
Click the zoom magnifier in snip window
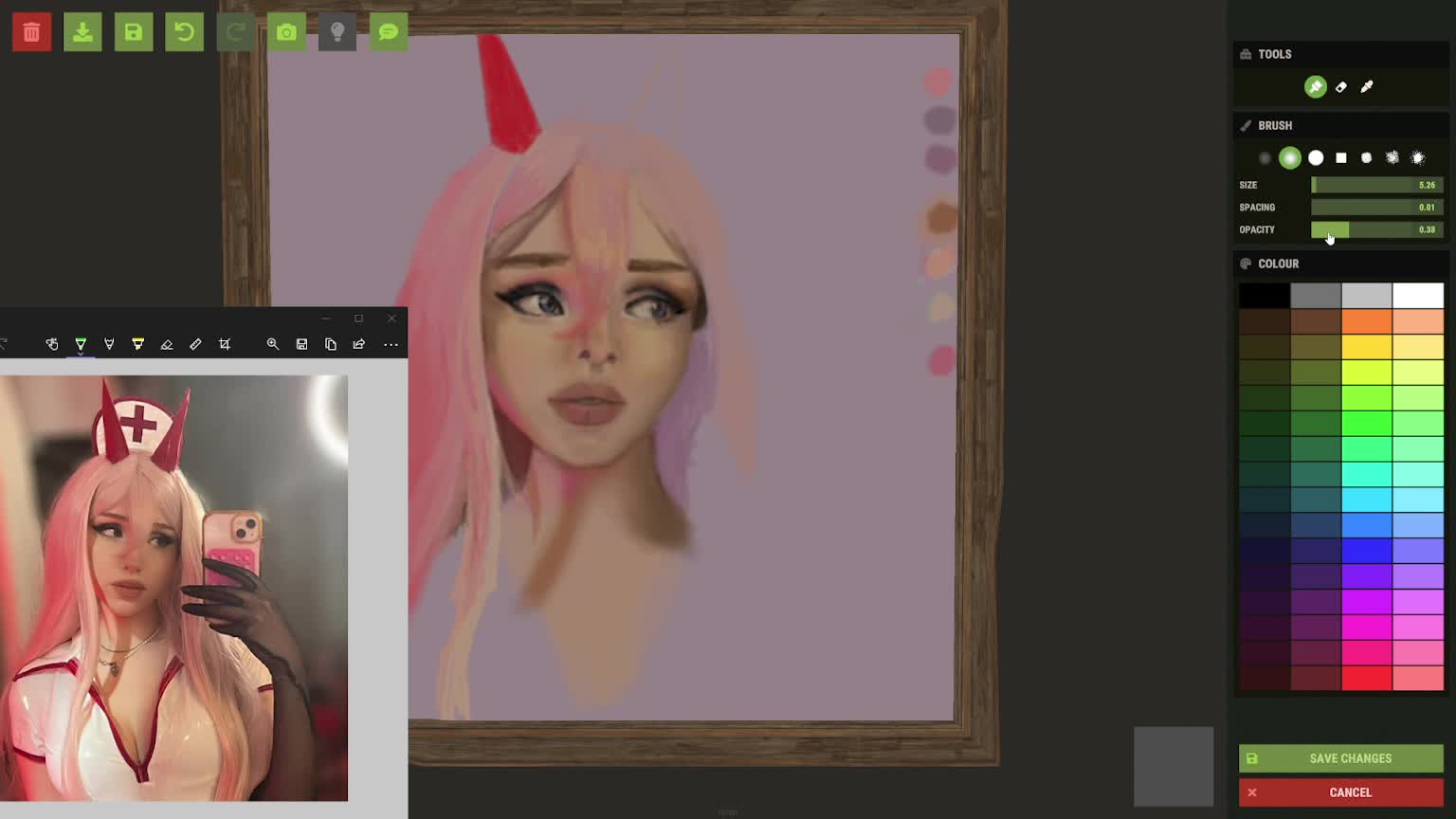point(273,344)
